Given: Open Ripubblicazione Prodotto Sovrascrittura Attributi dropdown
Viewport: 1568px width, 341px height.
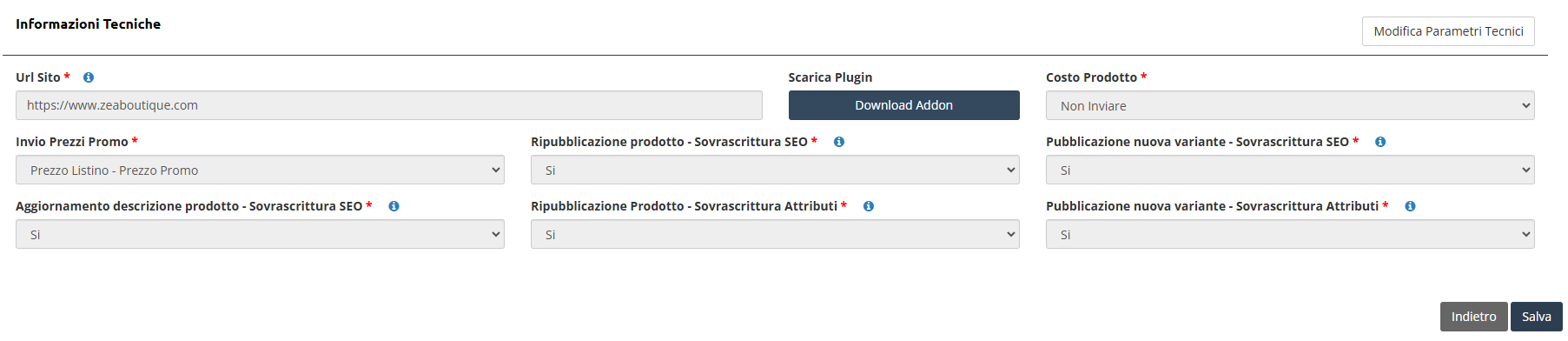Looking at the screenshot, I should [775, 234].
